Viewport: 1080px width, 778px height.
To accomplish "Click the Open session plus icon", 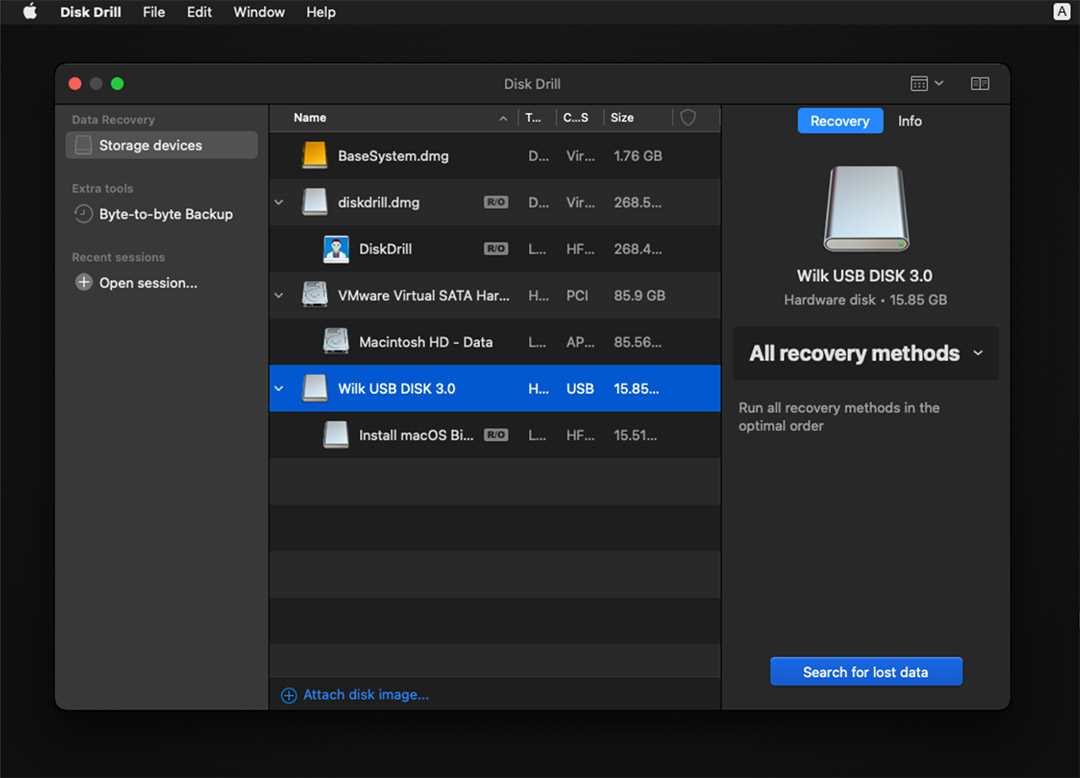I will [83, 283].
